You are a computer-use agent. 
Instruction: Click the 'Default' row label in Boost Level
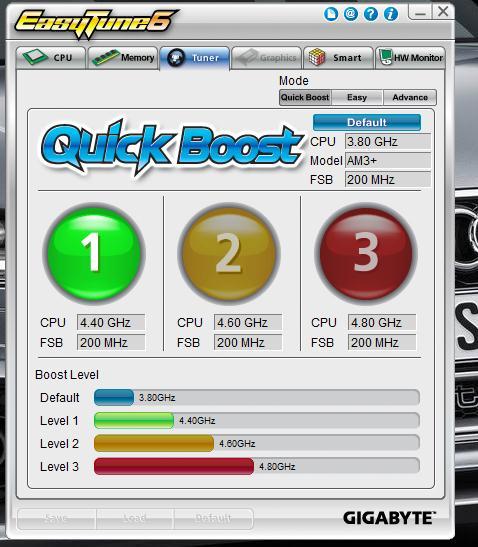[60, 398]
